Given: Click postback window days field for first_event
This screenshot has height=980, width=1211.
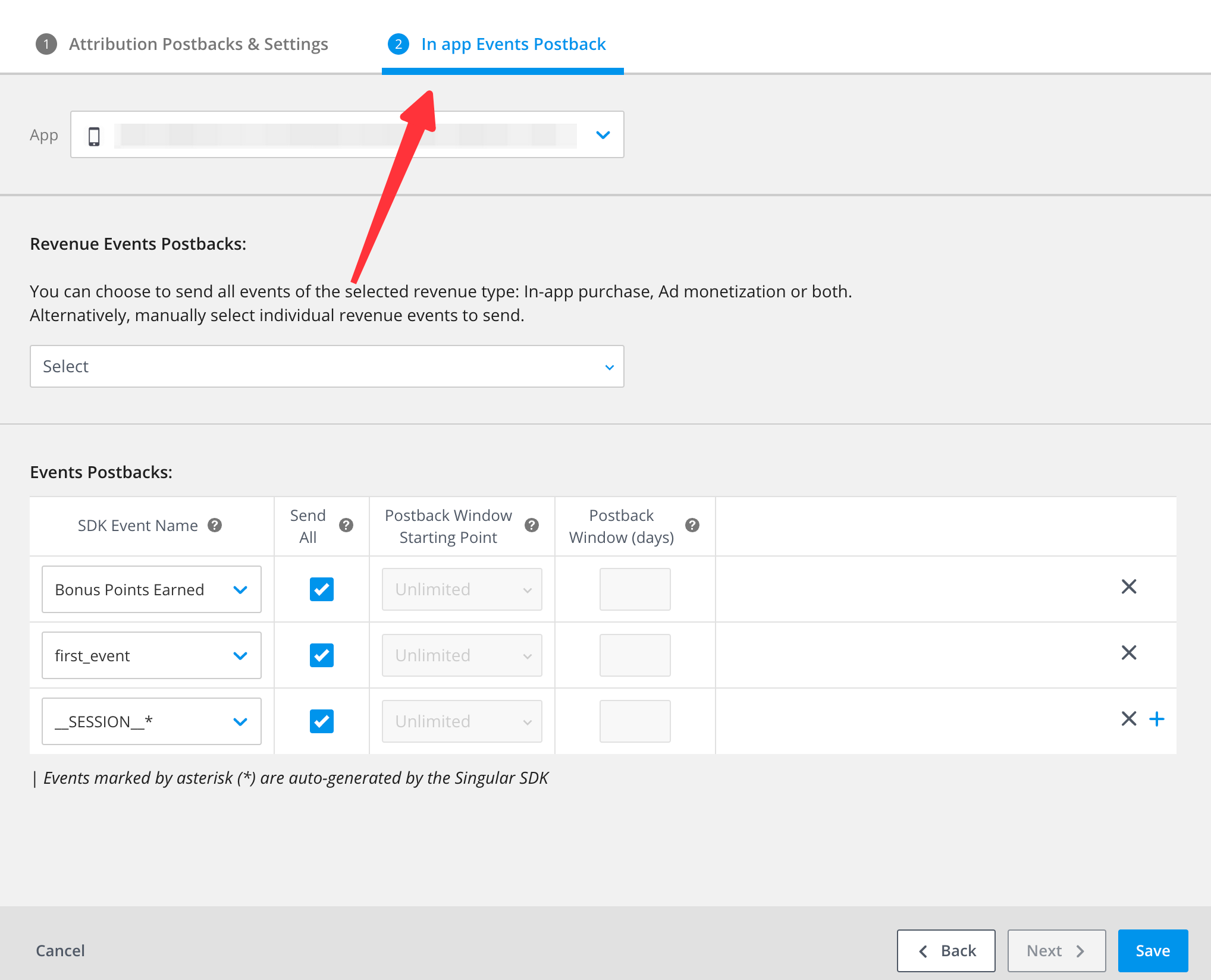Looking at the screenshot, I should click(635, 655).
